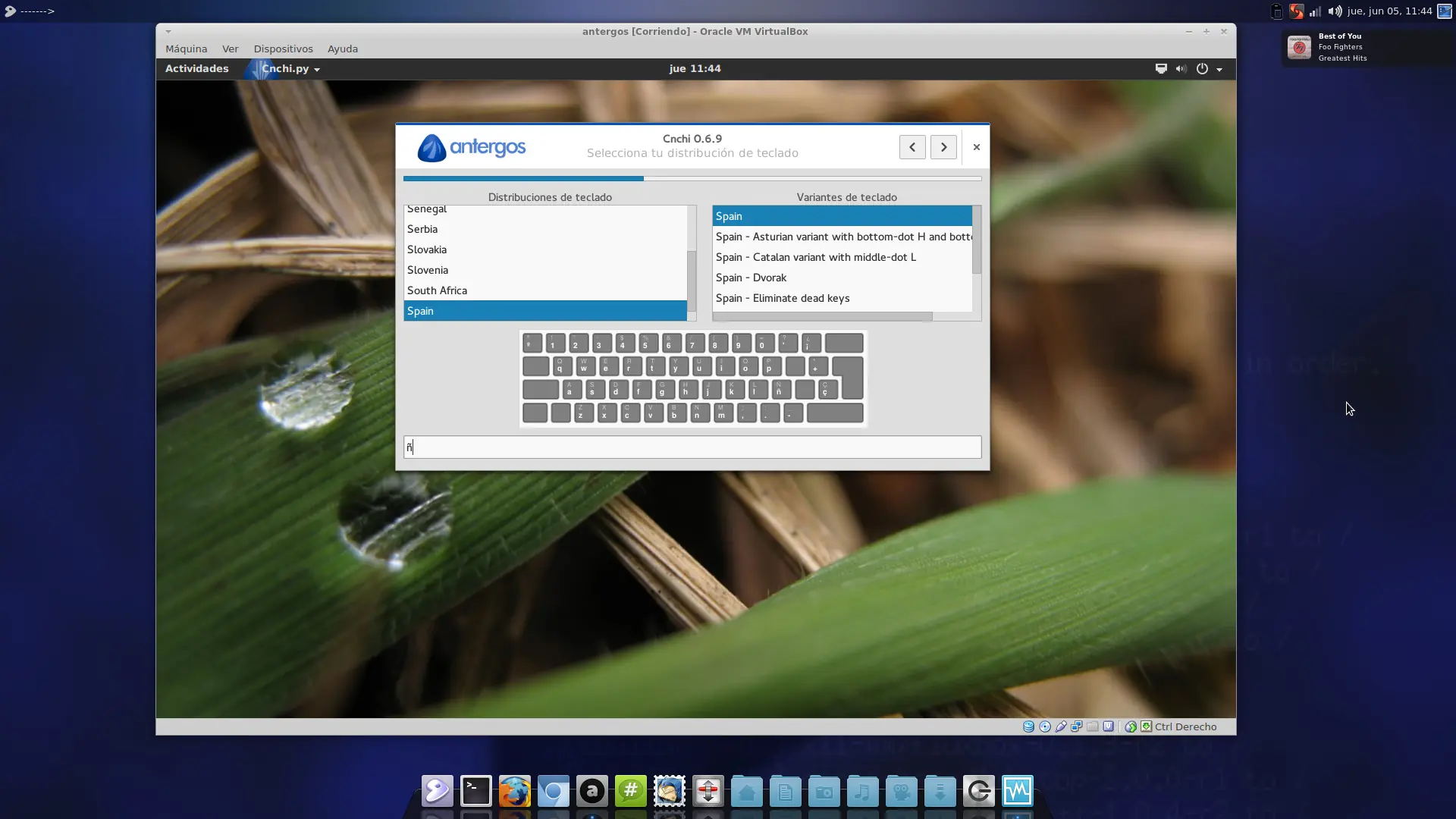Click the host network signal icon

1315,11
